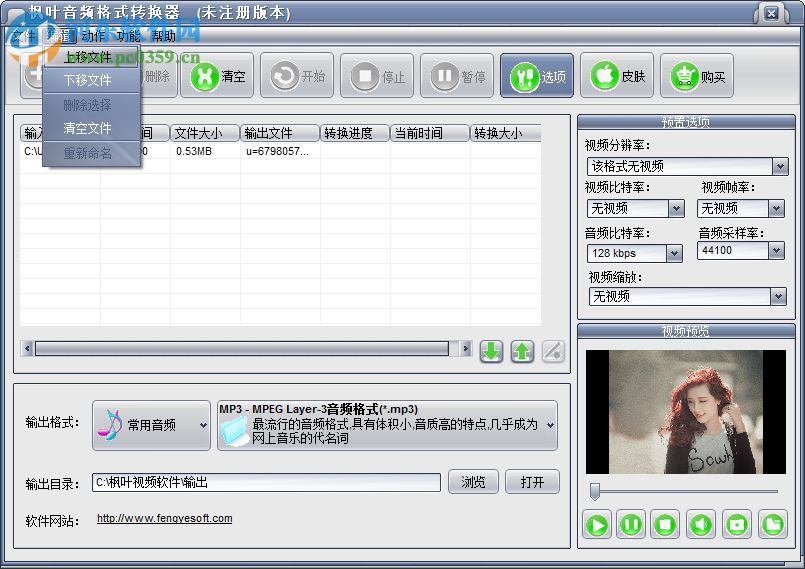Open the 帮助 menu
Viewport: 805px width, 569px height.
coord(163,36)
